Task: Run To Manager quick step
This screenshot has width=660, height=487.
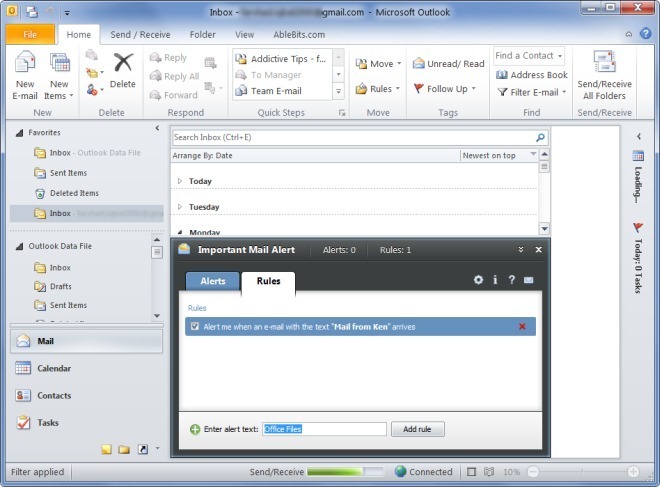Action: tap(281, 75)
